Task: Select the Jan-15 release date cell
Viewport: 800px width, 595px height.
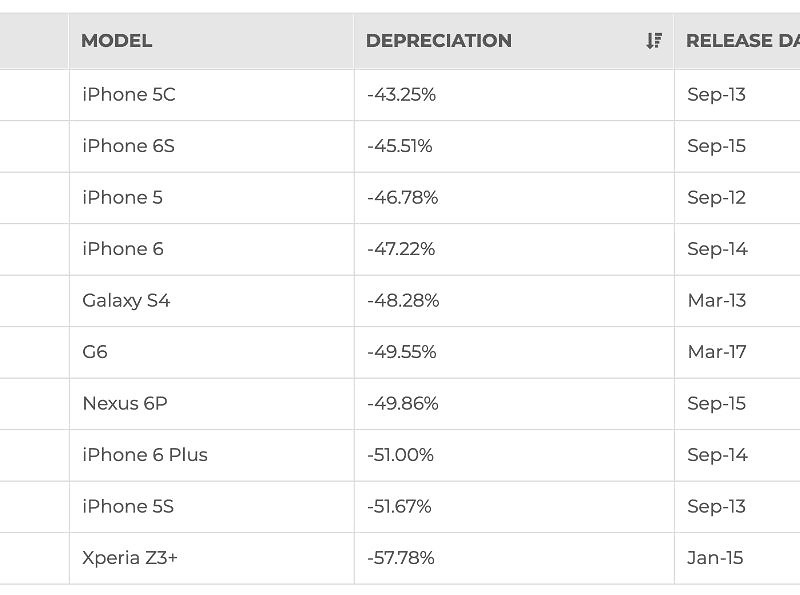Action: click(x=715, y=558)
